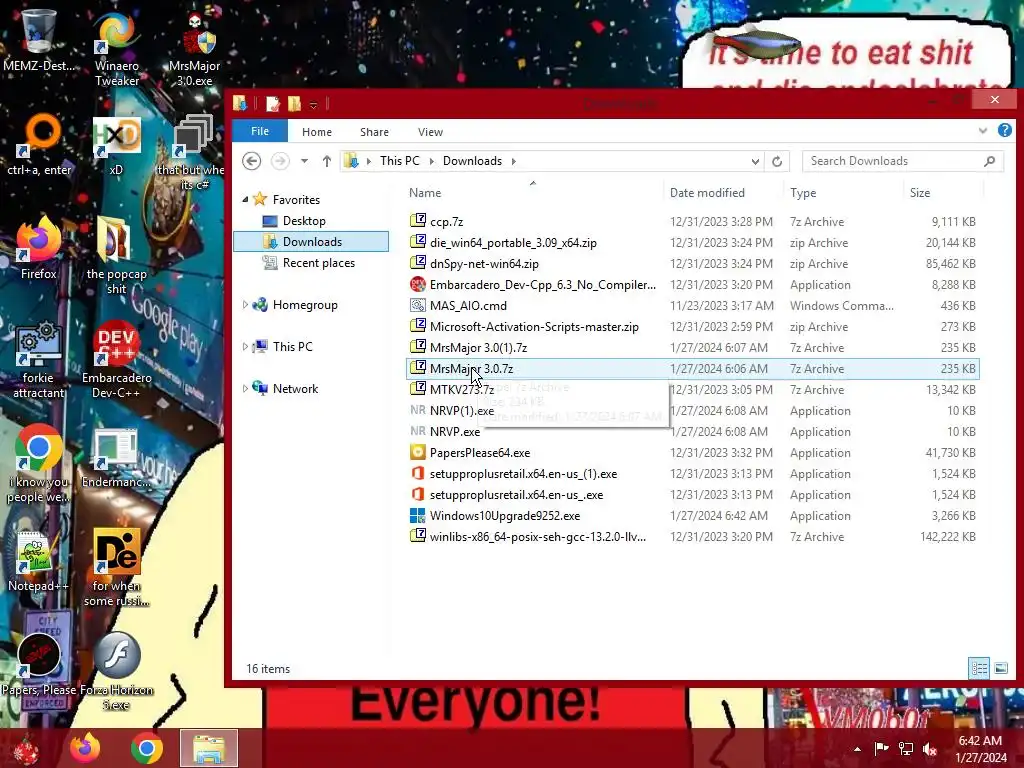Click Action Center flag tray icon
This screenshot has width=1024, height=768.
(x=881, y=748)
